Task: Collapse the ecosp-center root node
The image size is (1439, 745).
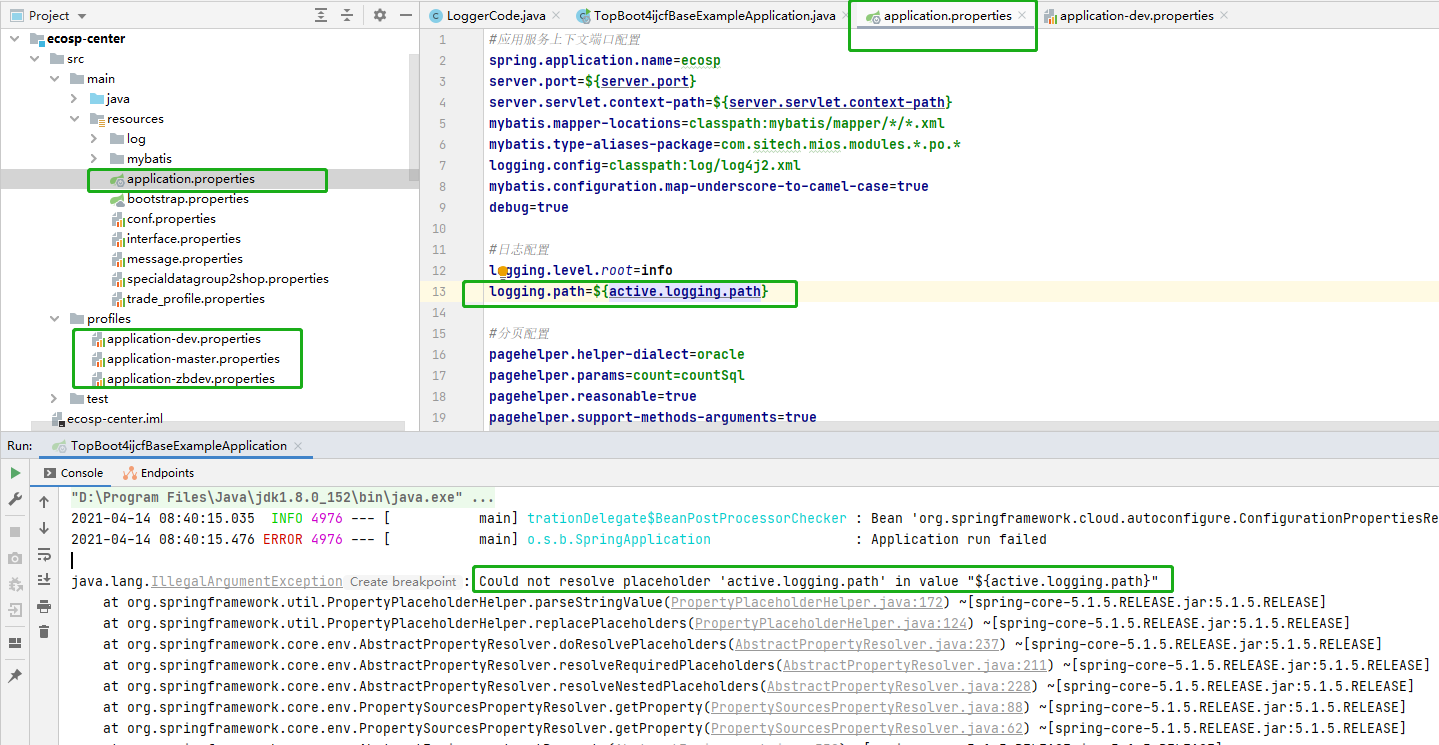Action: (14, 39)
